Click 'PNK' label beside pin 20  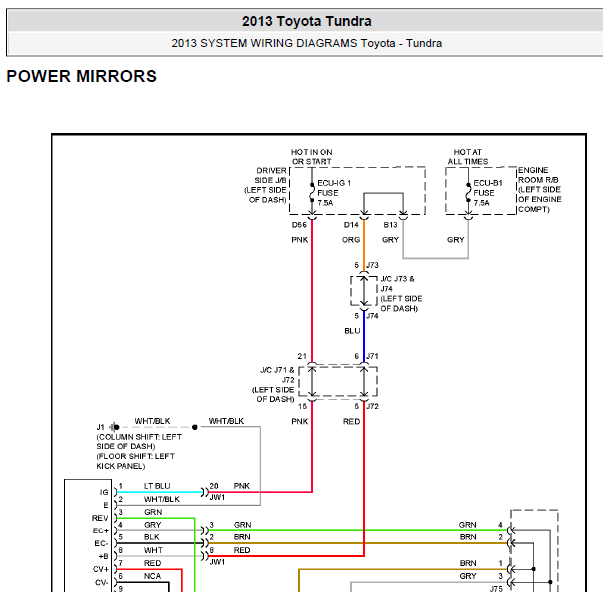242,486
